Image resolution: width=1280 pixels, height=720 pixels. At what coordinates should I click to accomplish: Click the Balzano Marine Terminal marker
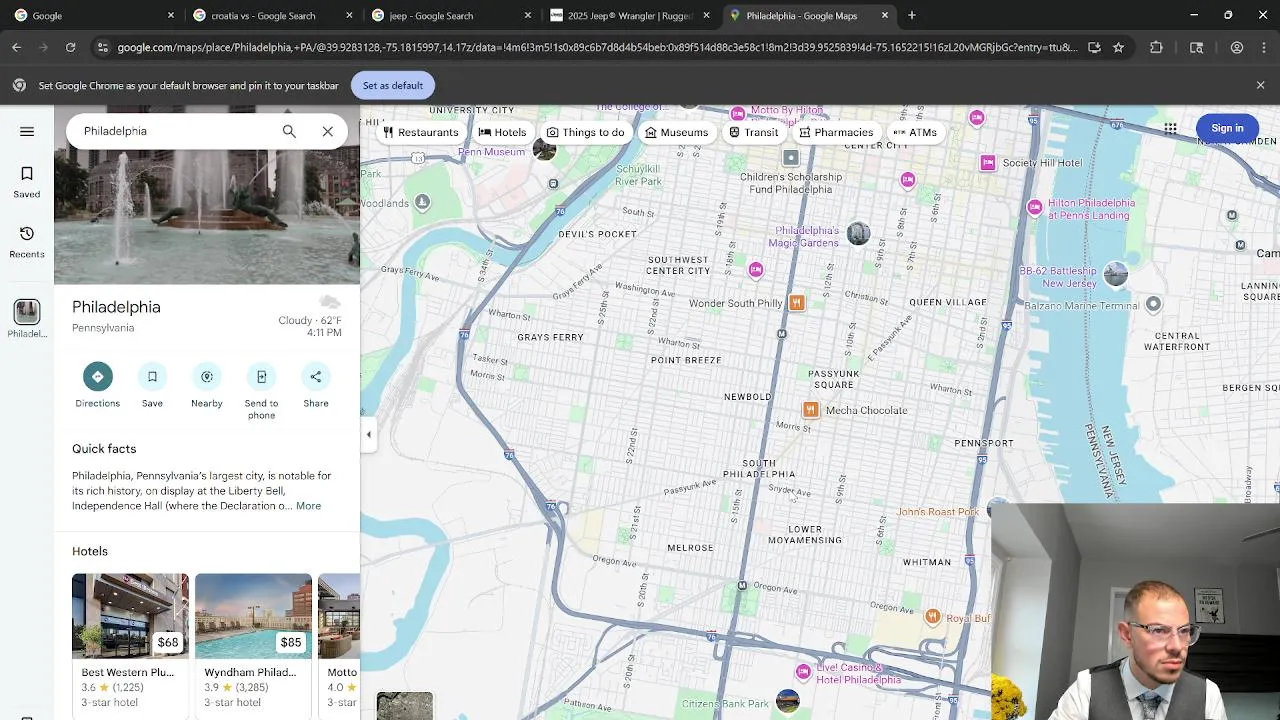[1153, 304]
